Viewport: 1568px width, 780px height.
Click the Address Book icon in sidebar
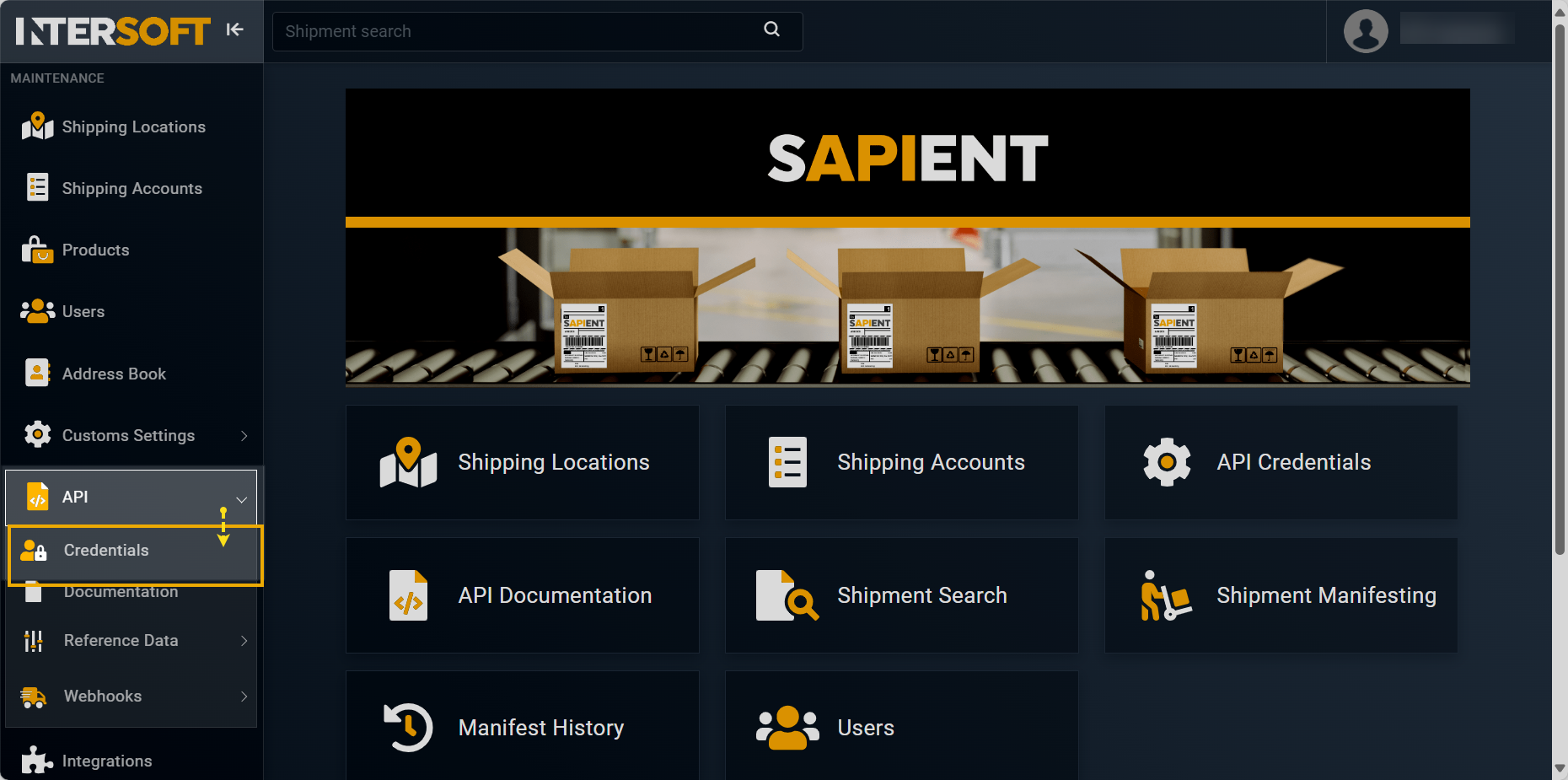(37, 373)
